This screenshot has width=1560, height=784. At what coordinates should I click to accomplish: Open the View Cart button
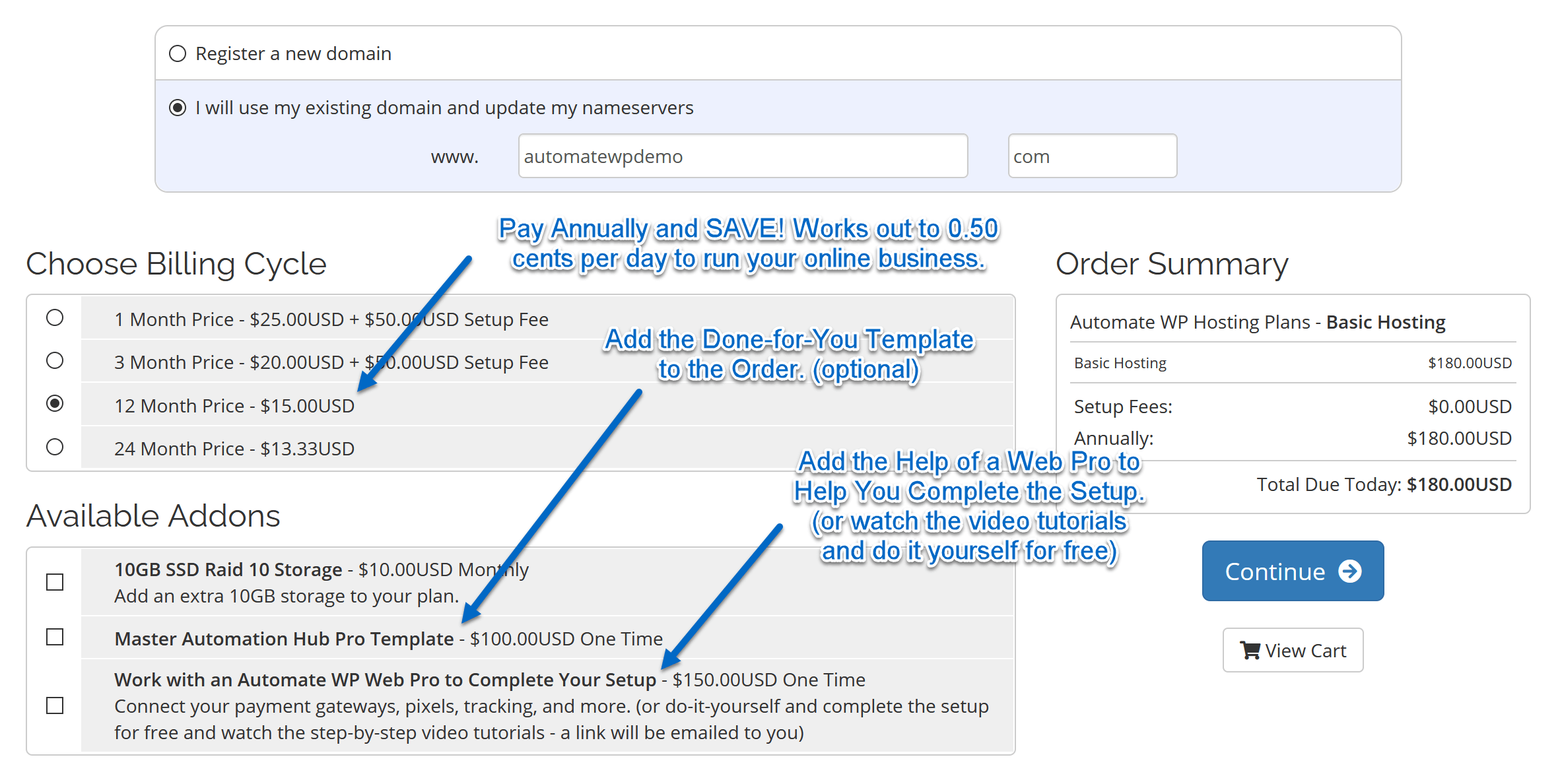click(1292, 651)
